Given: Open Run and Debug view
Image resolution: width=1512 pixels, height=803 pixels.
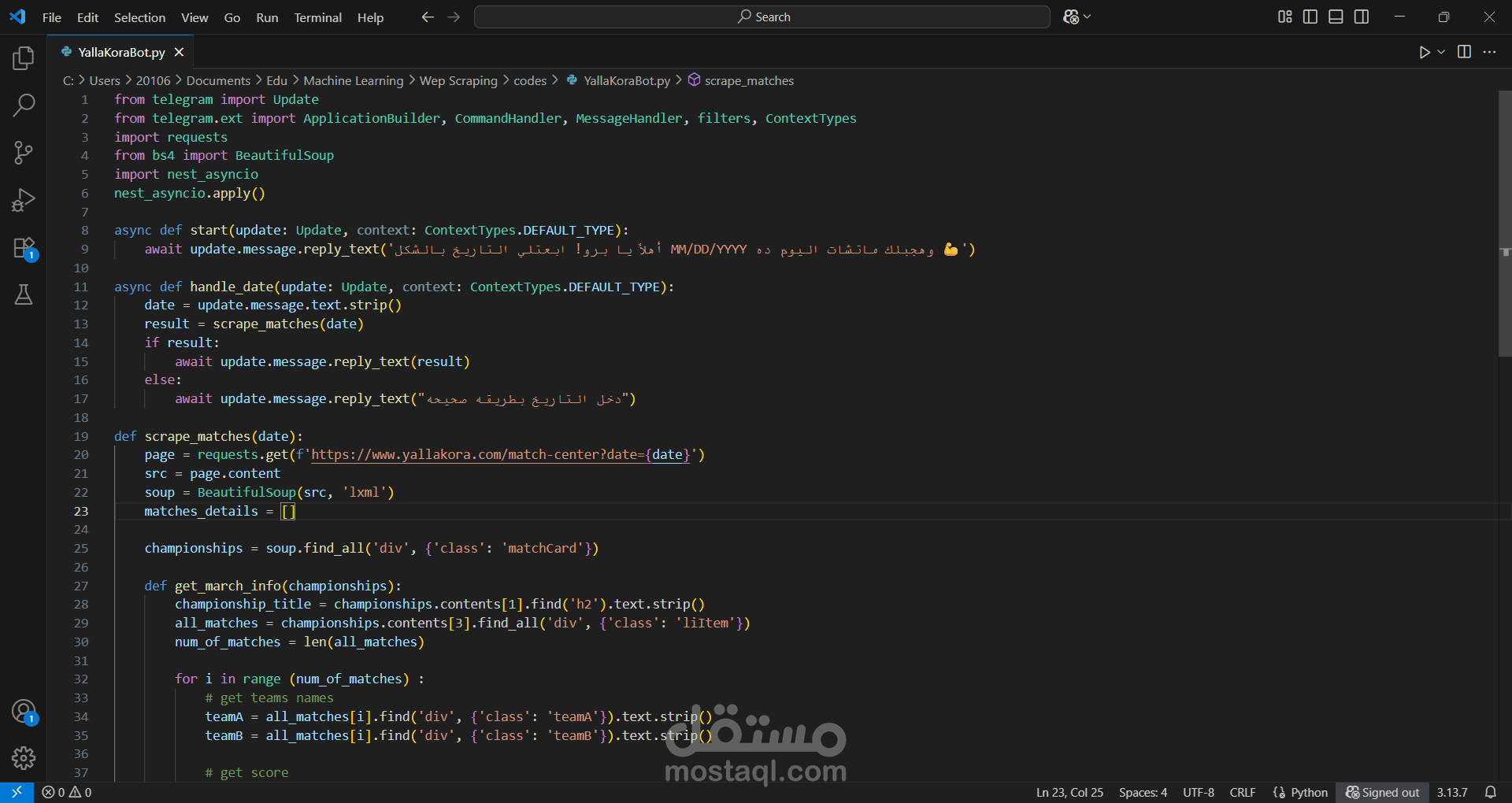Looking at the screenshot, I should pos(24,200).
